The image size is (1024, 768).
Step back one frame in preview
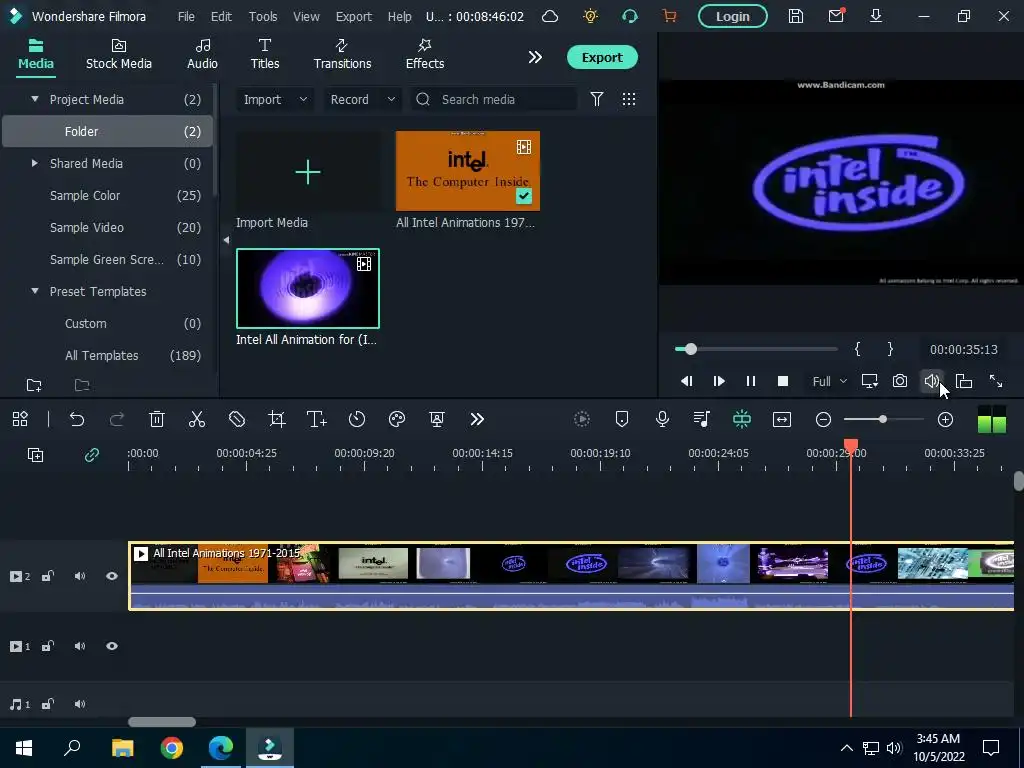pyautogui.click(x=686, y=381)
